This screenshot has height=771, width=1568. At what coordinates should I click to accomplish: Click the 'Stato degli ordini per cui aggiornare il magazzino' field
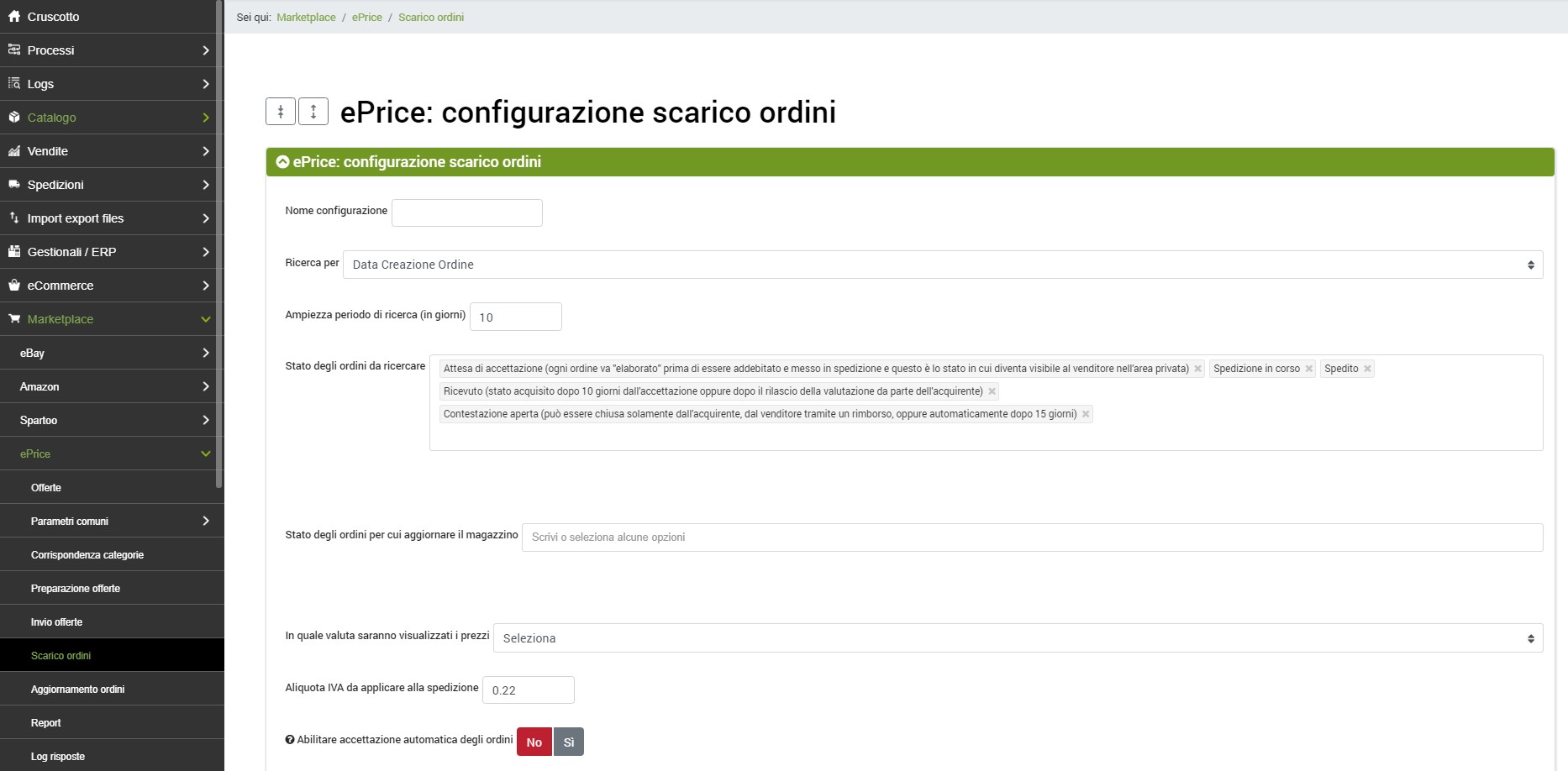(x=1032, y=538)
